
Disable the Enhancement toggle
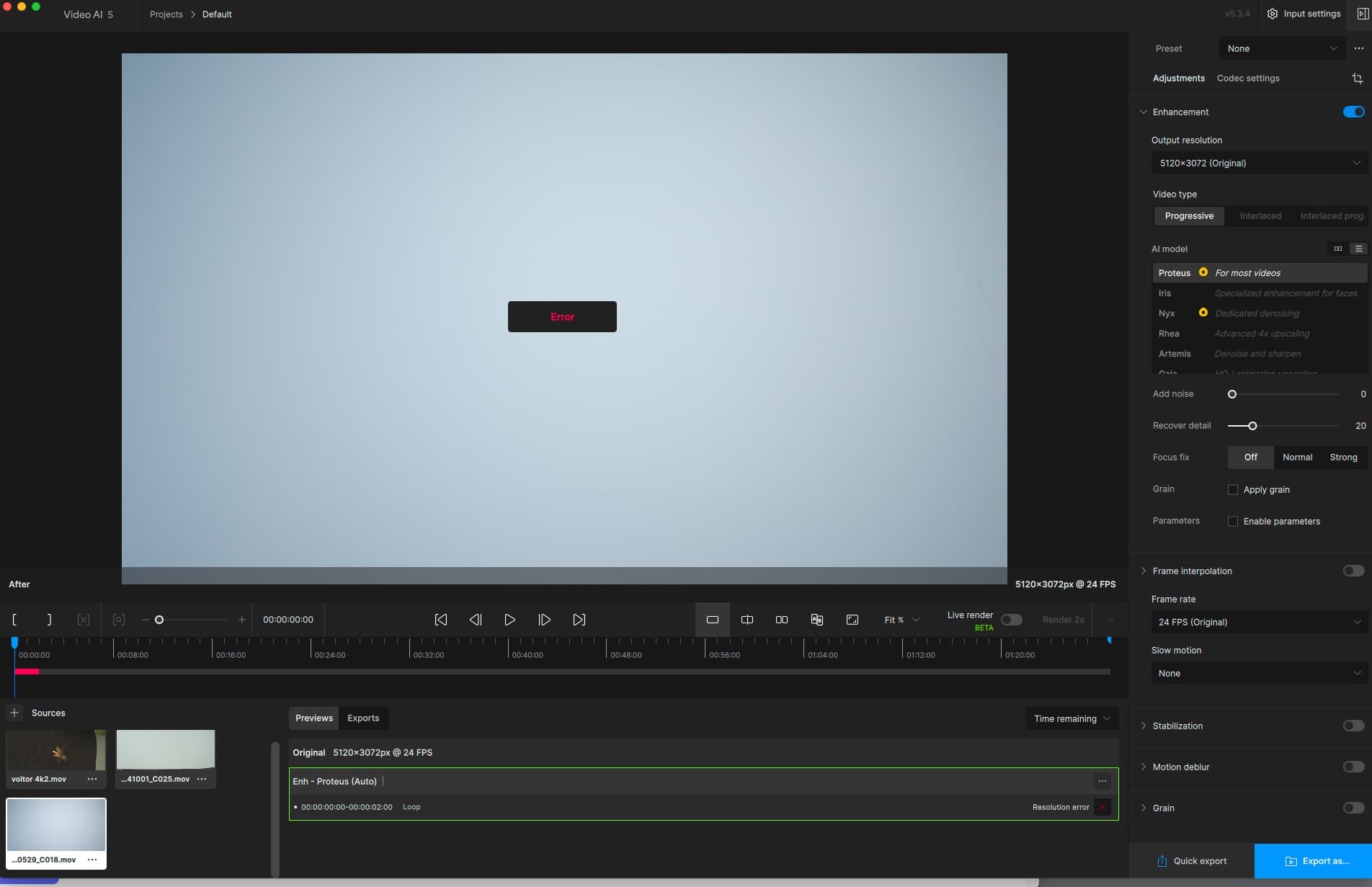click(x=1353, y=112)
